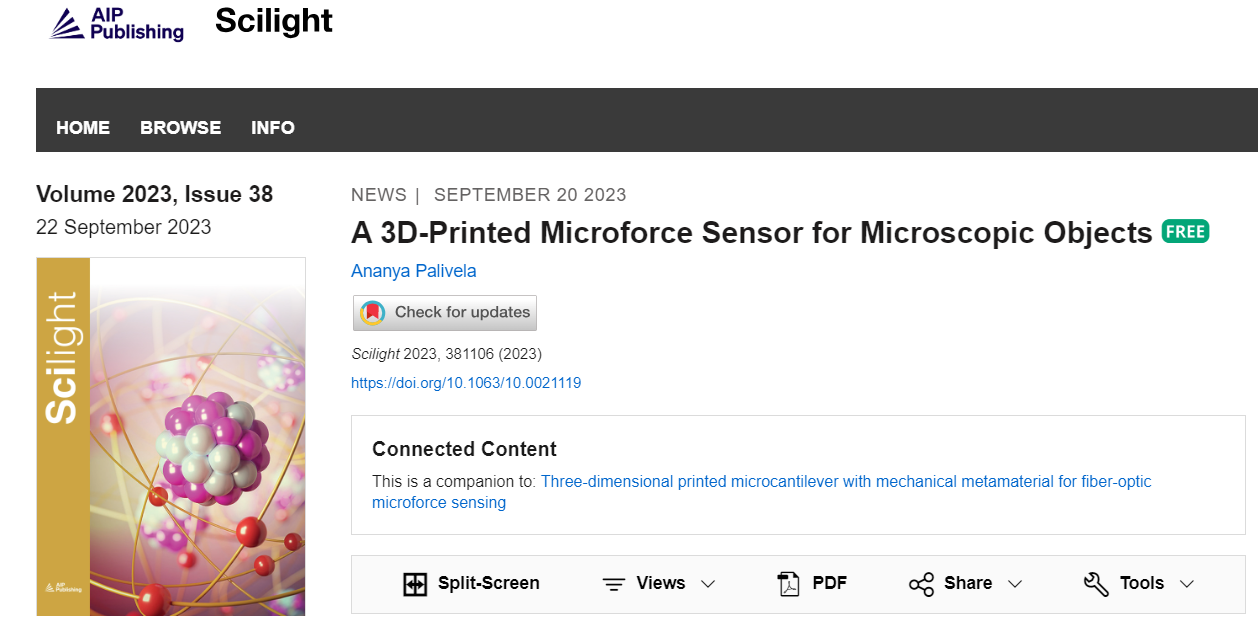Expand the Views dropdown chevron

[708, 584]
